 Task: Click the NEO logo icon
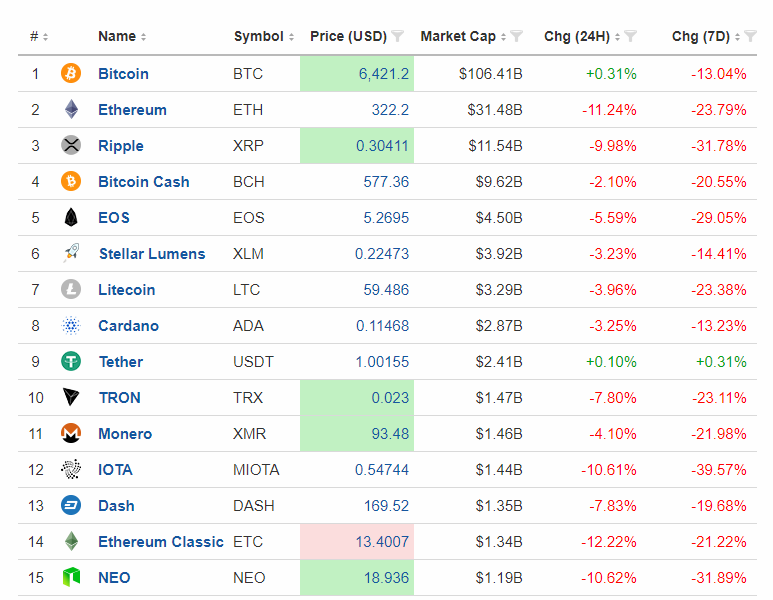[71, 577]
